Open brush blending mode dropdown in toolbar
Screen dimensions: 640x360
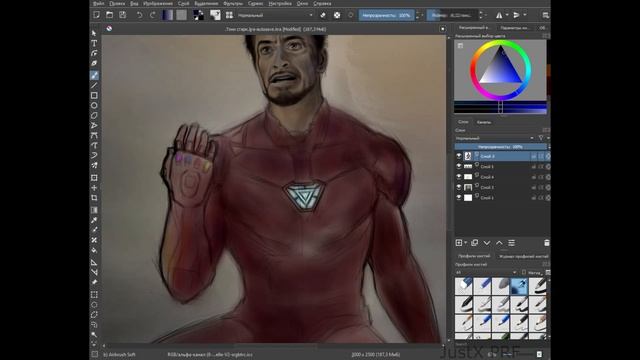(x=276, y=15)
